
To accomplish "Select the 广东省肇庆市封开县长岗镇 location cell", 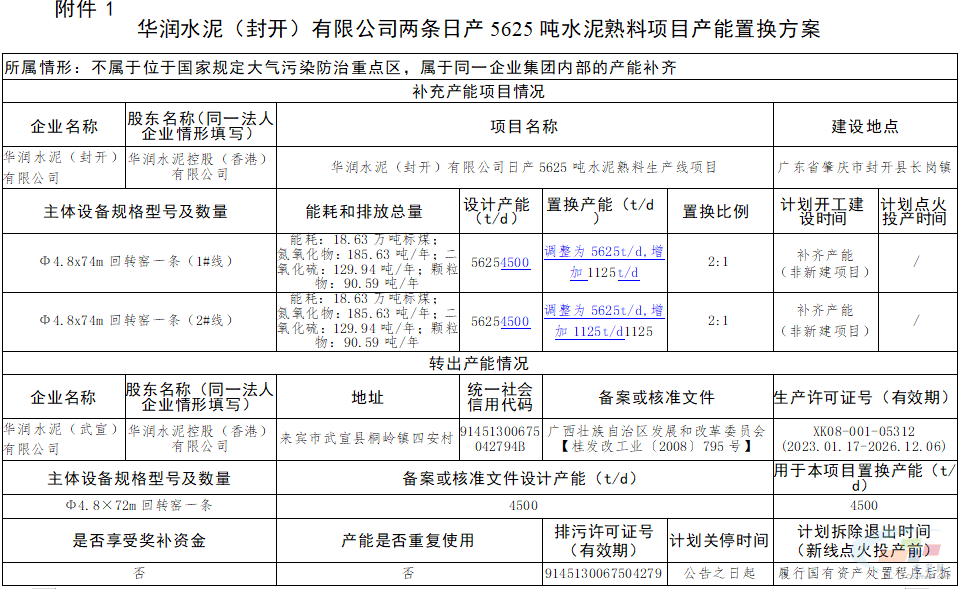I will point(865,167).
